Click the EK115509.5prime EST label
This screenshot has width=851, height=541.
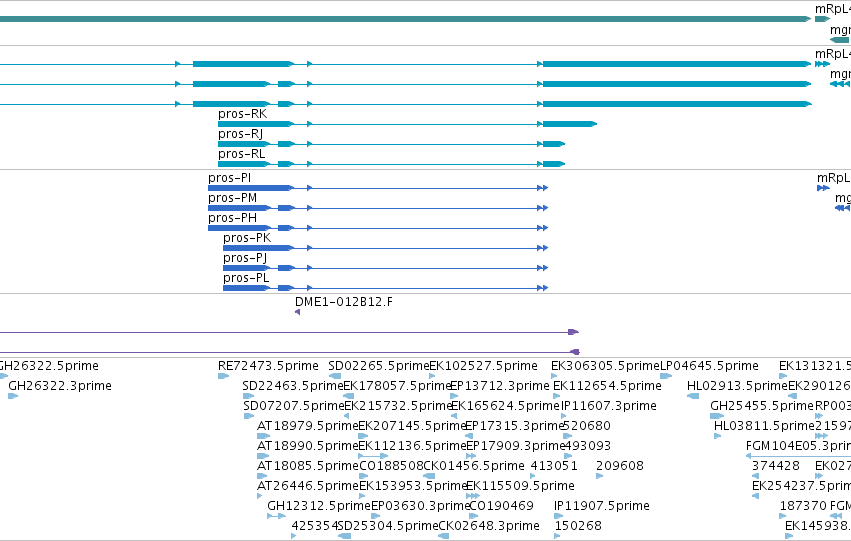click(x=520, y=487)
